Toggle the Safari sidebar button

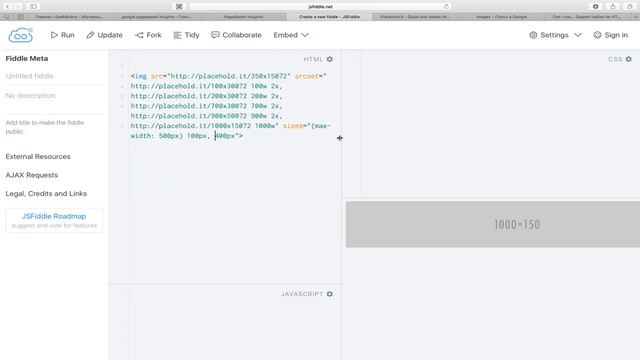click(x=33, y=7)
